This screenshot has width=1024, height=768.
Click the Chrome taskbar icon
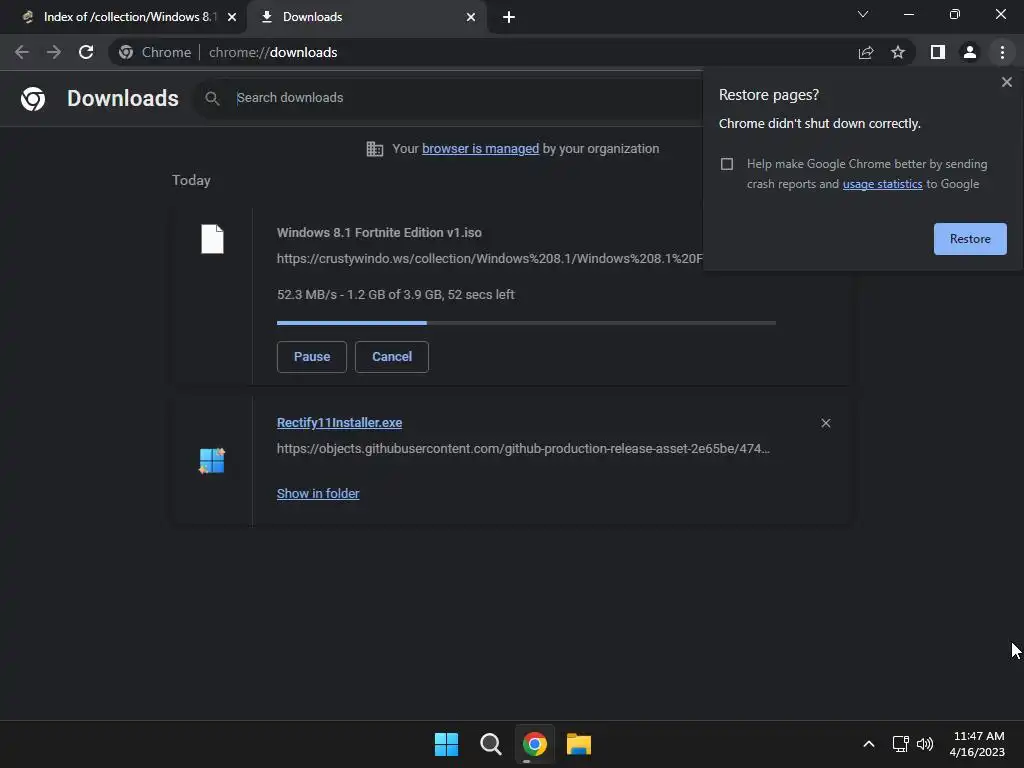click(x=535, y=744)
